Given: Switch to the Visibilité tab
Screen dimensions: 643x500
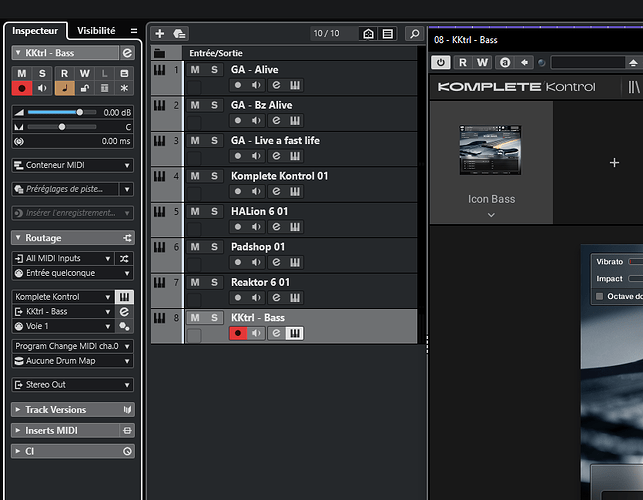Looking at the screenshot, I should 96,32.
